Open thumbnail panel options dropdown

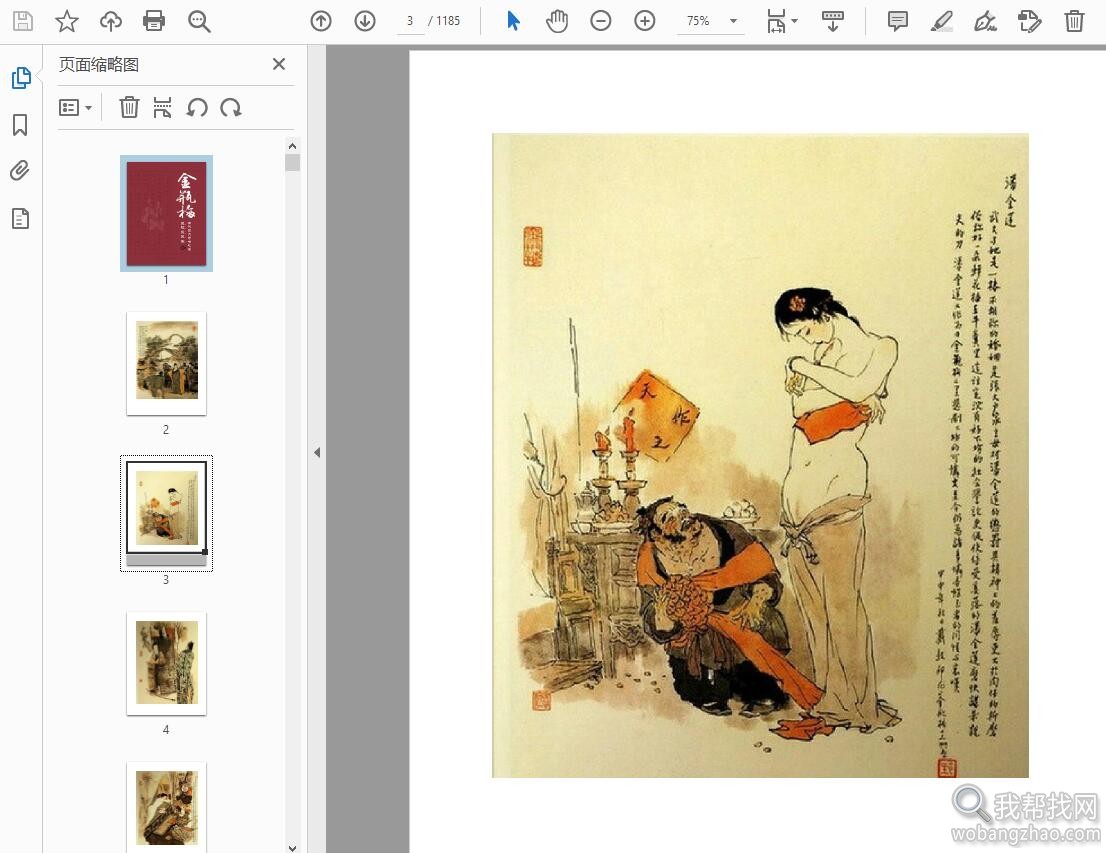click(x=75, y=108)
